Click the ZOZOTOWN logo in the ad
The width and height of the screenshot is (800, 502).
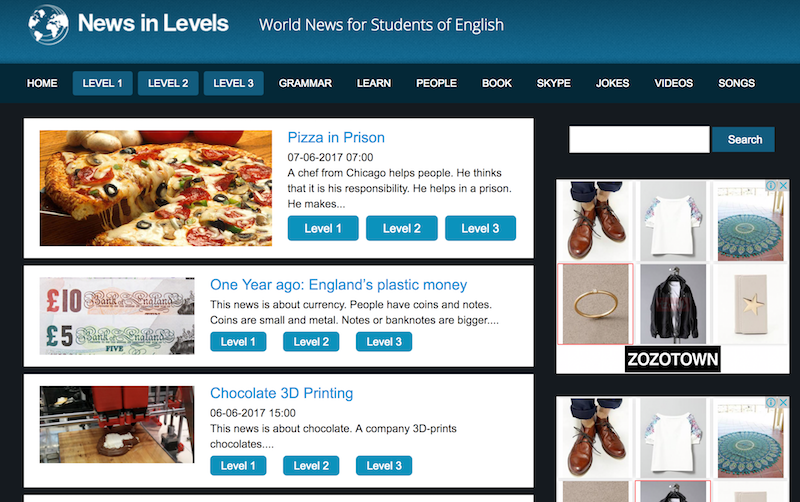tap(672, 359)
